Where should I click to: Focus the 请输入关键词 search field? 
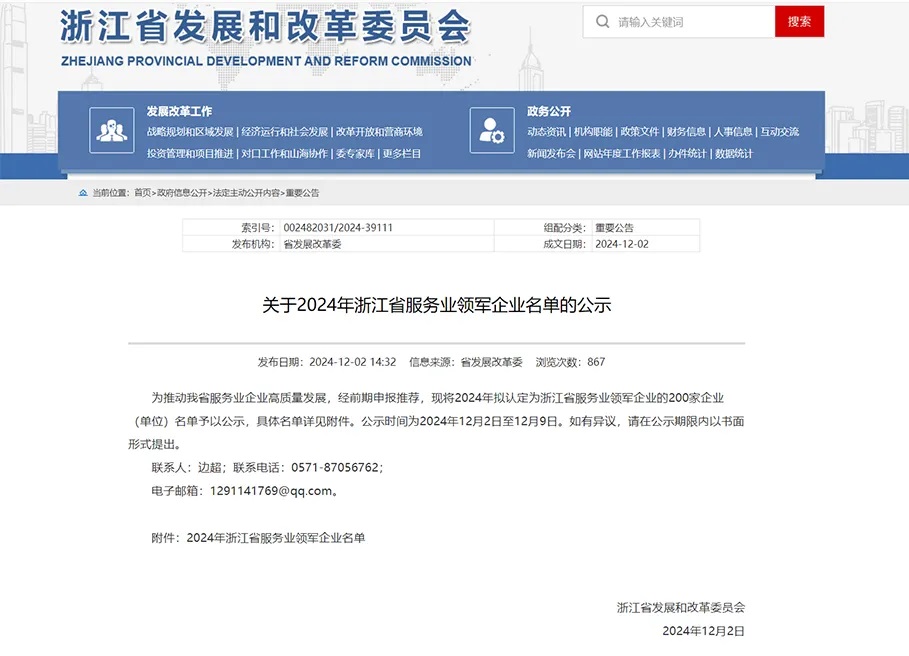pyautogui.click(x=690, y=21)
